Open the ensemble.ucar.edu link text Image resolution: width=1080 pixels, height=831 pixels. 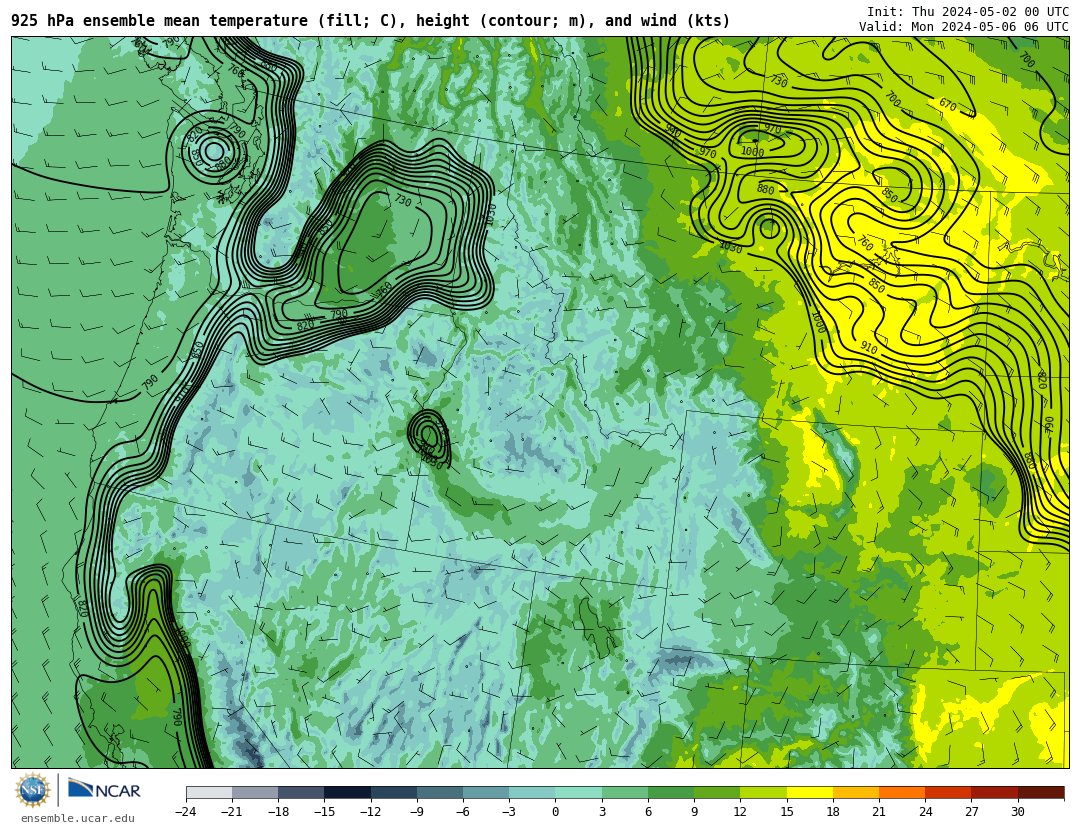pos(78,819)
